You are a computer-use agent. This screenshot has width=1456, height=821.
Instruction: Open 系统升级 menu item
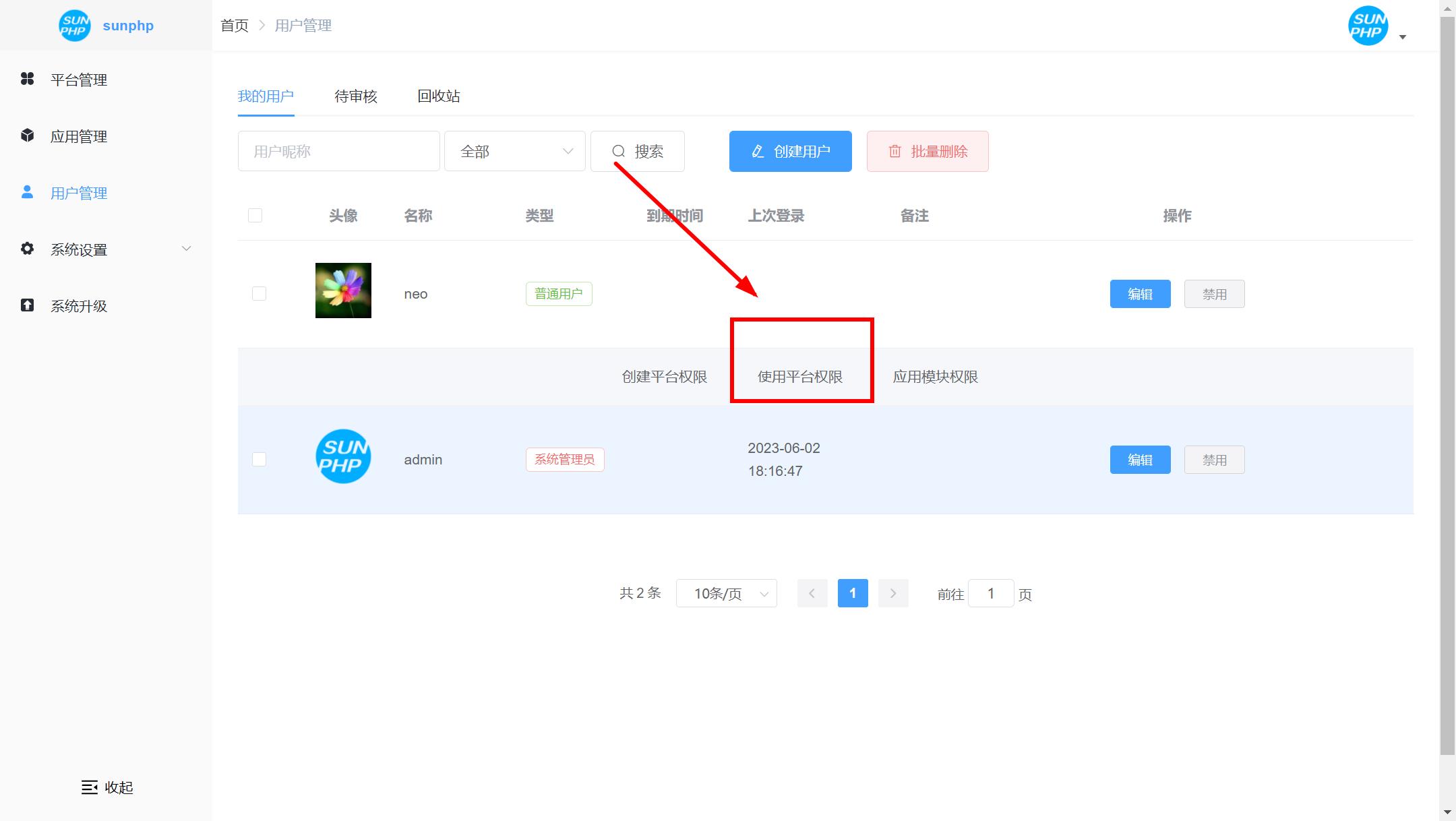[x=106, y=306]
